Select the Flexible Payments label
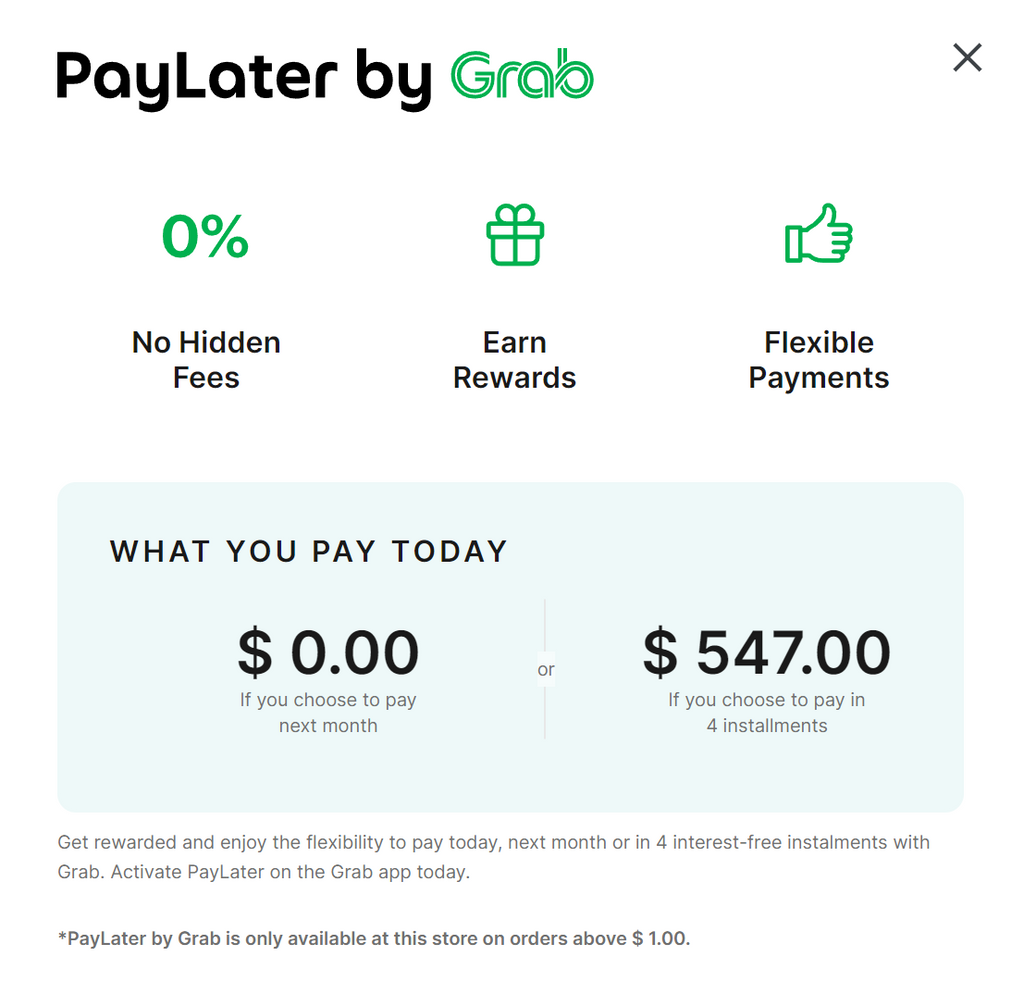This screenshot has height=981, width=1024. pyautogui.click(x=819, y=360)
